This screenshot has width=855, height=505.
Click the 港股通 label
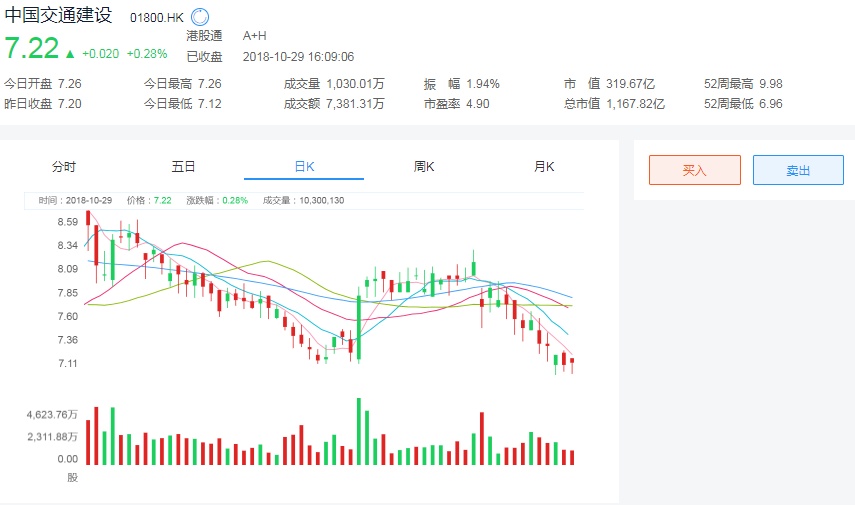coord(204,35)
